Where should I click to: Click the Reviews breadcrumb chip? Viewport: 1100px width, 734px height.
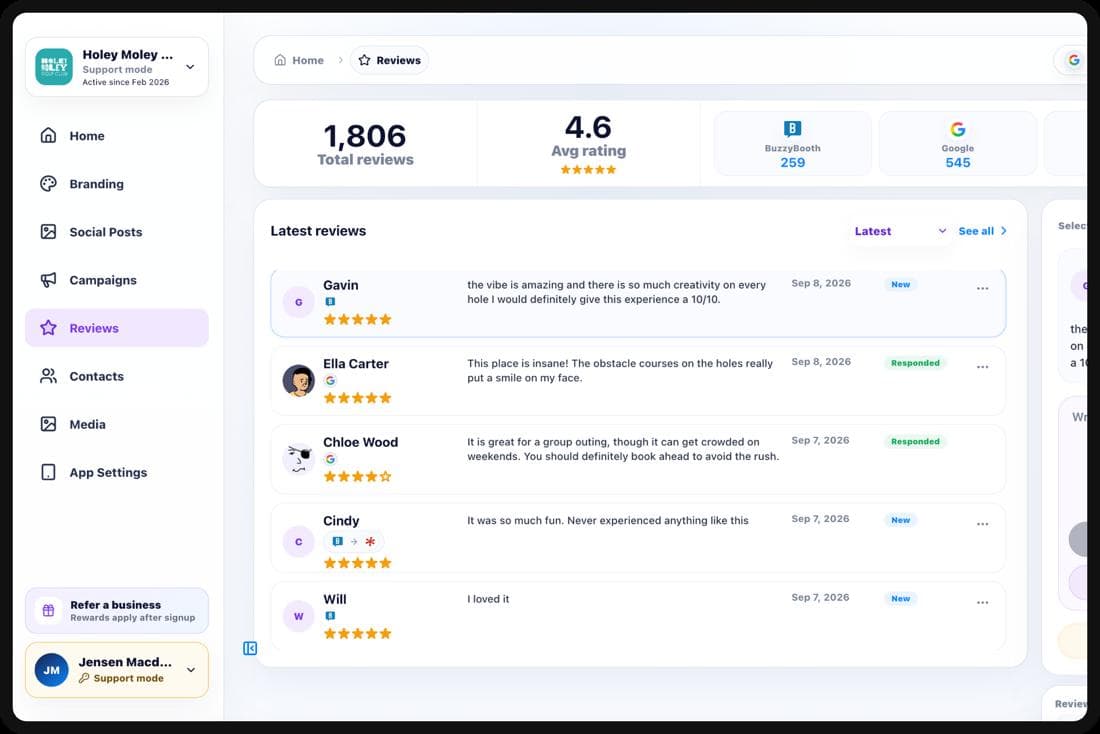pyautogui.click(x=389, y=60)
